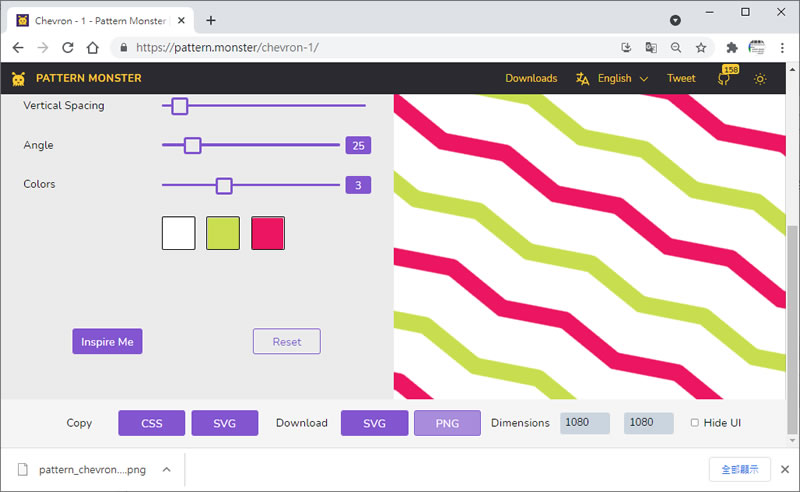800x492 pixels.
Task: Click the address bar URL
Action: (228, 47)
